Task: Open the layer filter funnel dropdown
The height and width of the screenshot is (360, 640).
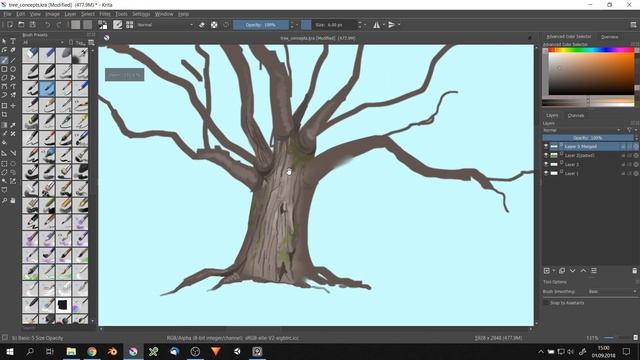Action: [x=631, y=130]
